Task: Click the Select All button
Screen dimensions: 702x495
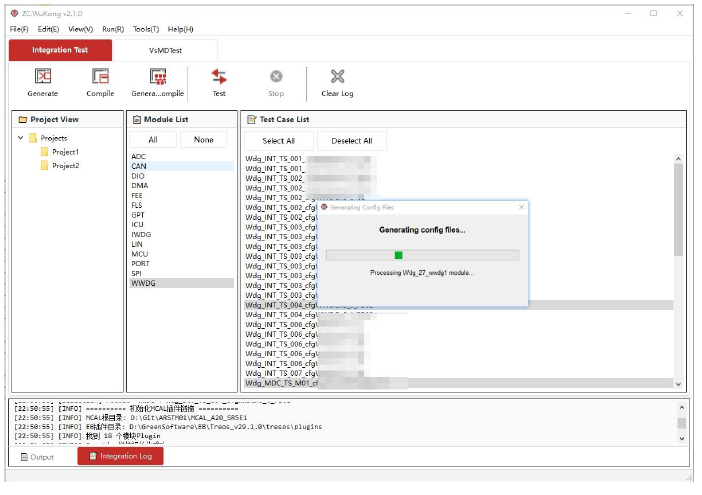Action: (278, 141)
